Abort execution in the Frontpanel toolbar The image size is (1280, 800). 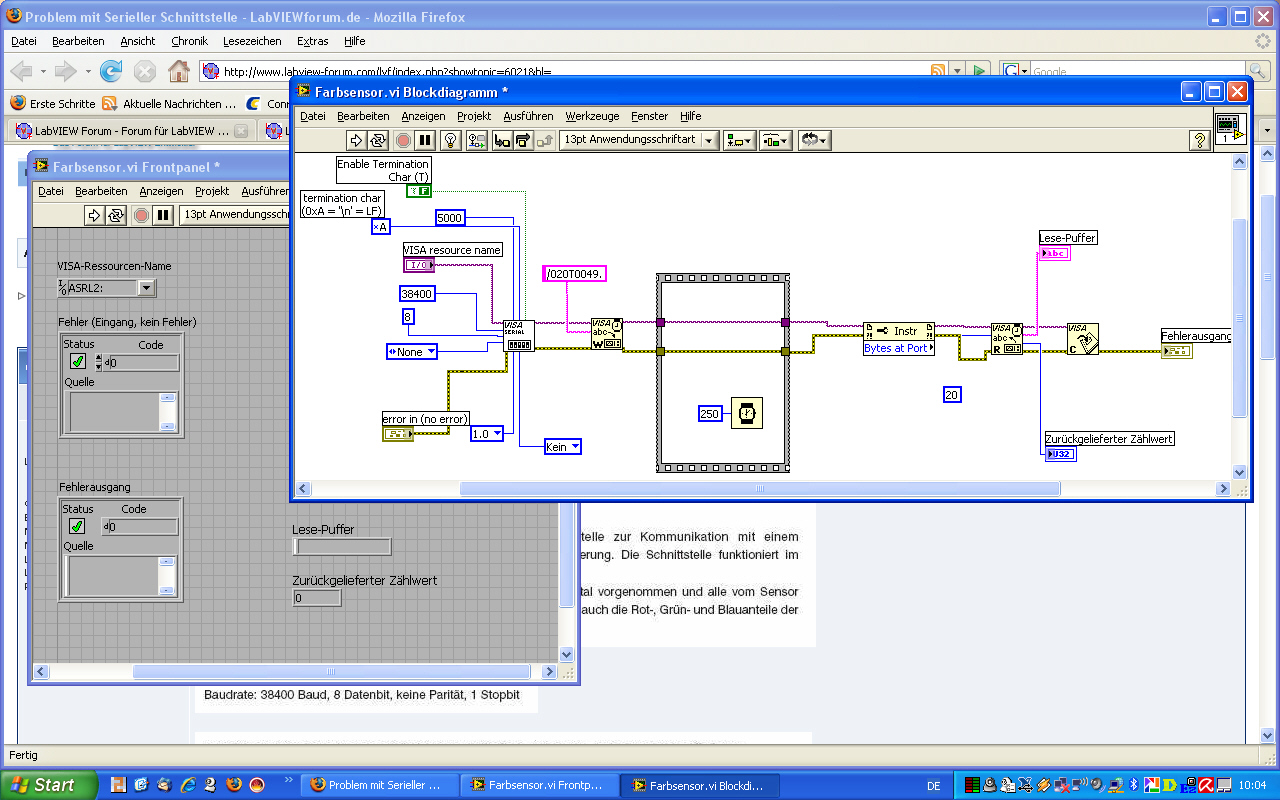141,214
